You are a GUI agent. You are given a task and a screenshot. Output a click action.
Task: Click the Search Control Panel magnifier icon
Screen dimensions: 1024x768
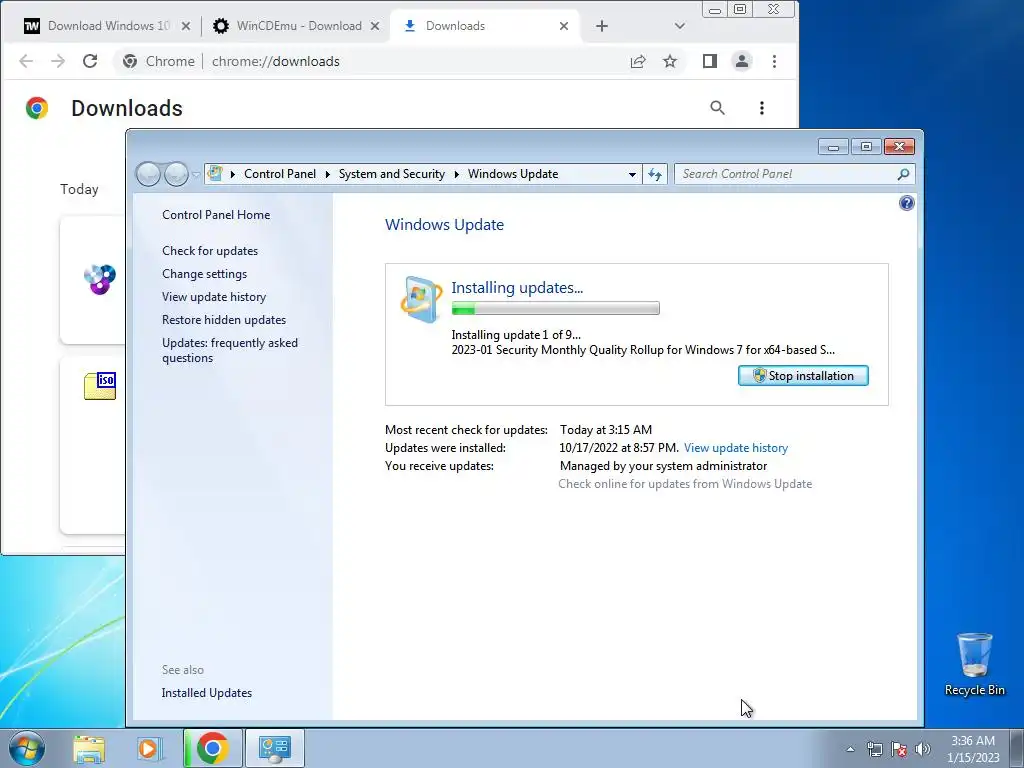[903, 174]
